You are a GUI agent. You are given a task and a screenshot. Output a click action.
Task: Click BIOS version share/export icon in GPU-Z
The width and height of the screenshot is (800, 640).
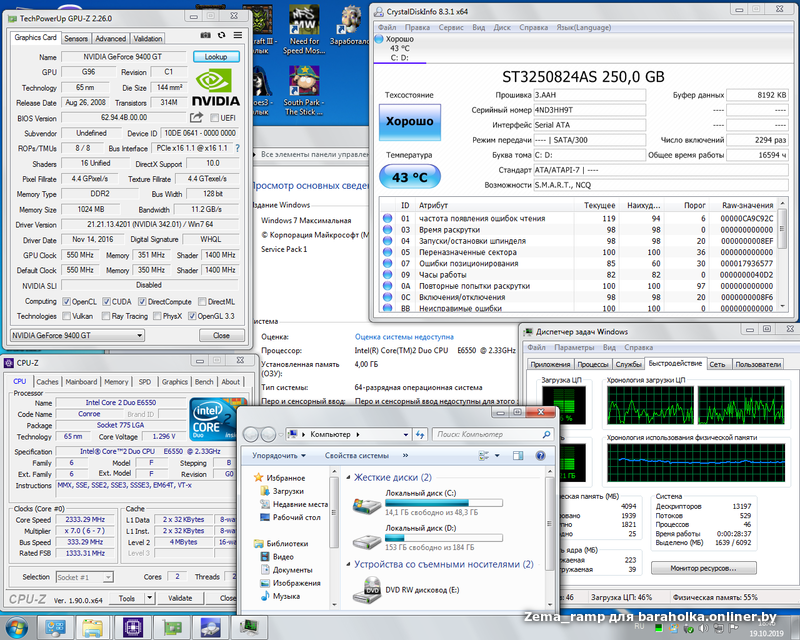pyautogui.click(x=196, y=117)
